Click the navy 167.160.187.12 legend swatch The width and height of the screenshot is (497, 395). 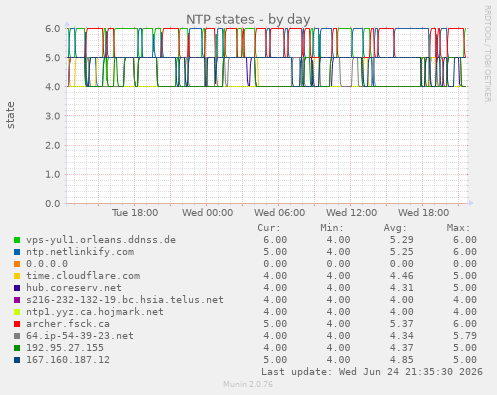[17, 360]
